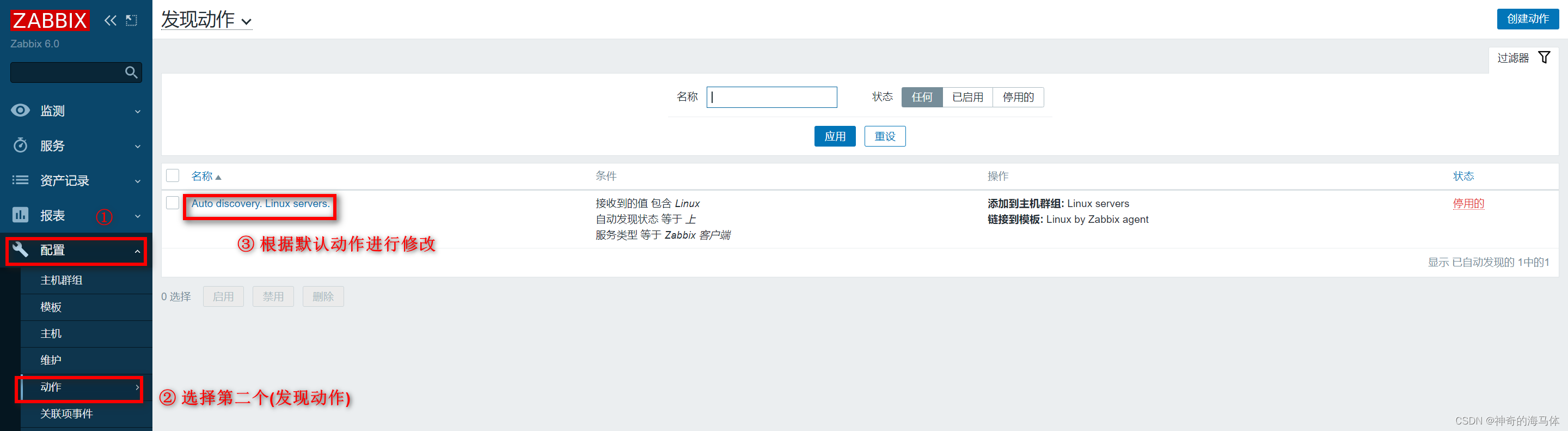Click the text 服务类型 等于 Zabbix 客户端
This screenshot has width=1568, height=431.
pyautogui.click(x=663, y=235)
